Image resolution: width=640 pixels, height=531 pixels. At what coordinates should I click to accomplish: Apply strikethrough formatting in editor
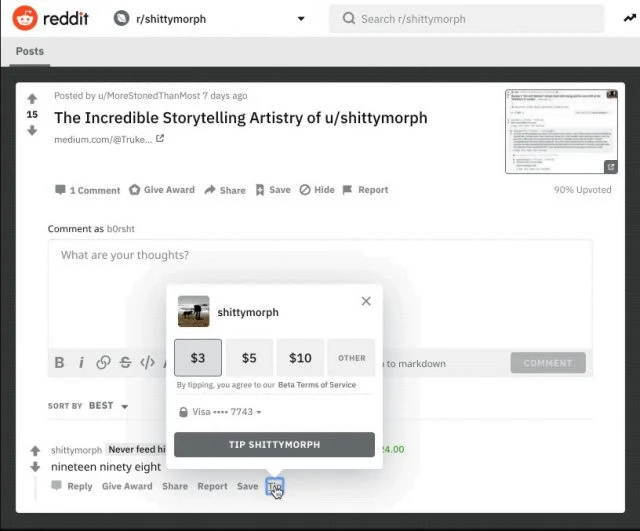point(125,363)
